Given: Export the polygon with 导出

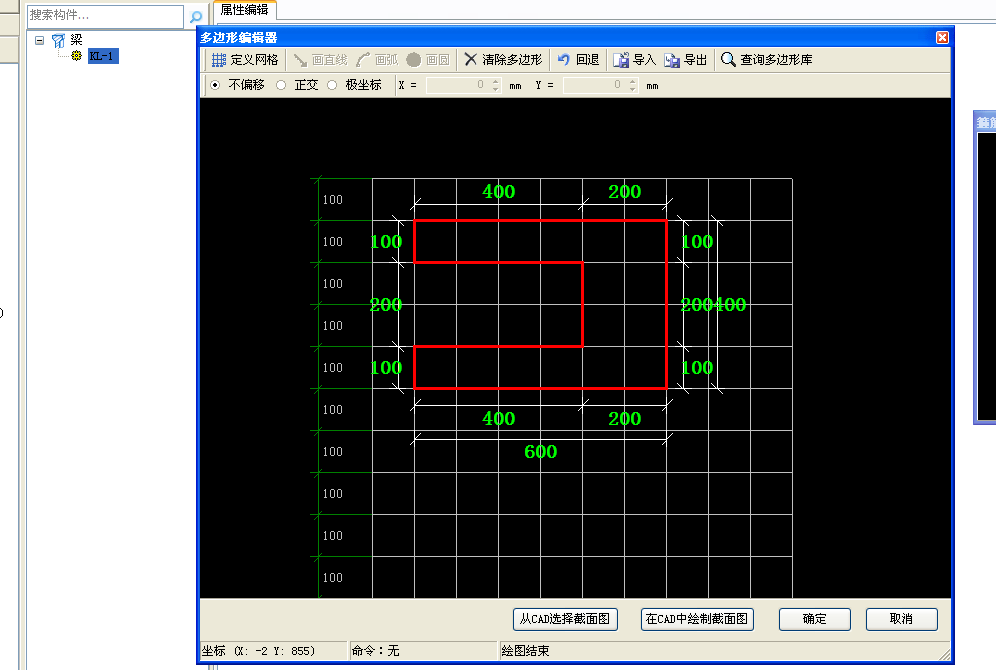Looking at the screenshot, I should point(685,60).
